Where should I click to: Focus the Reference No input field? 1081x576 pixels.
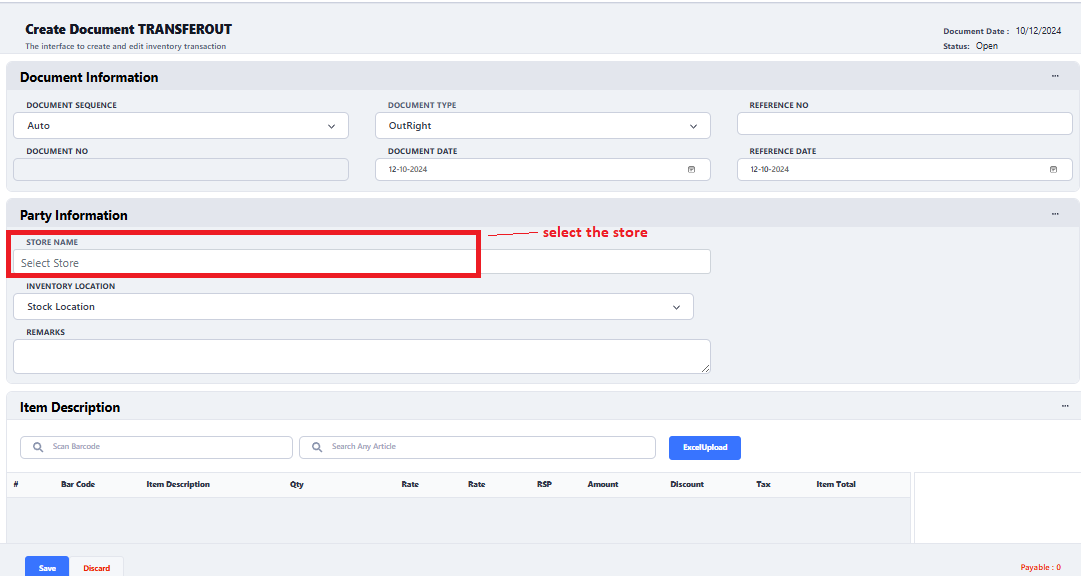(x=904, y=124)
